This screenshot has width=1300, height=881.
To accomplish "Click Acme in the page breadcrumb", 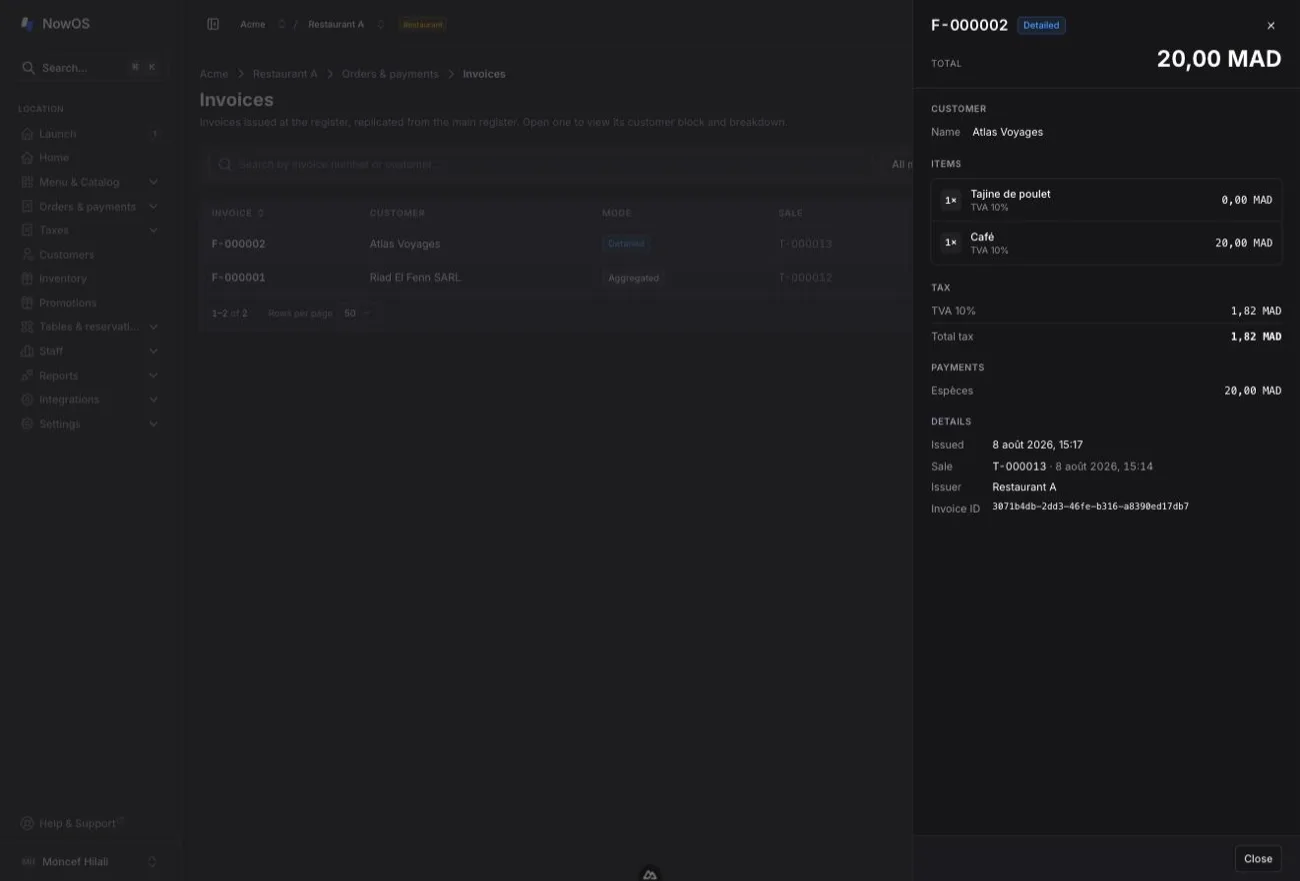I will pyautogui.click(x=214, y=74).
